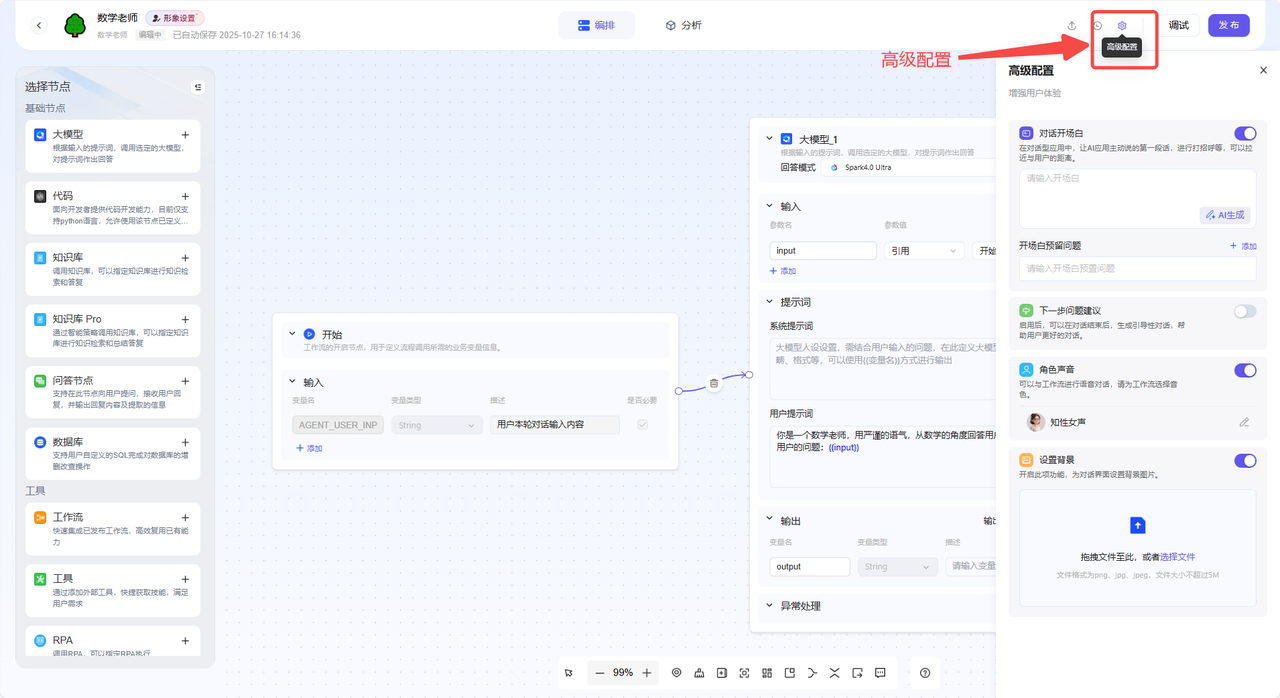The image size is (1280, 698).
Task: Open the String variable type dropdown
Action: [437, 425]
